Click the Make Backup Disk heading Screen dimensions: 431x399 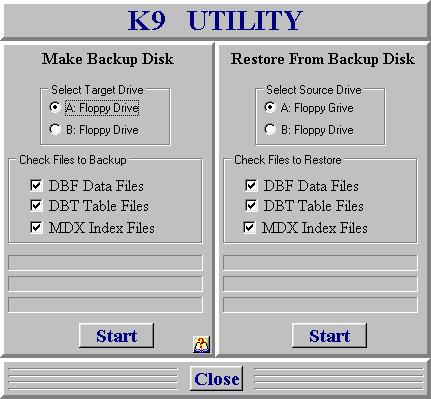click(x=108, y=59)
